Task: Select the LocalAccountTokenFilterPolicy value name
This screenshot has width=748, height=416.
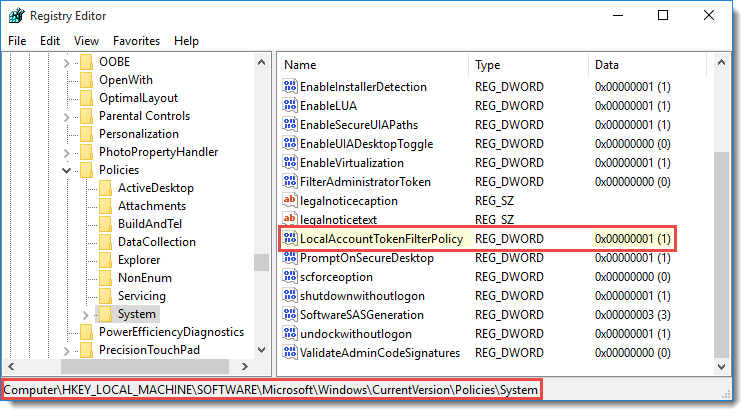Action: click(x=381, y=239)
